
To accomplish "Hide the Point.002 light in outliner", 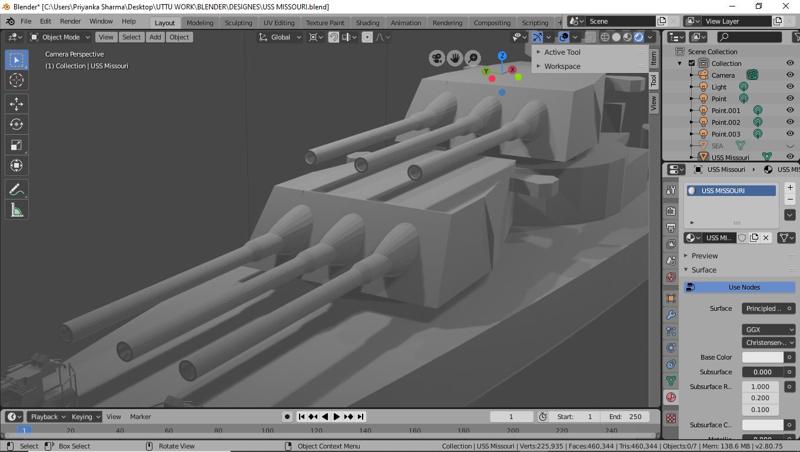I will tap(789, 122).
